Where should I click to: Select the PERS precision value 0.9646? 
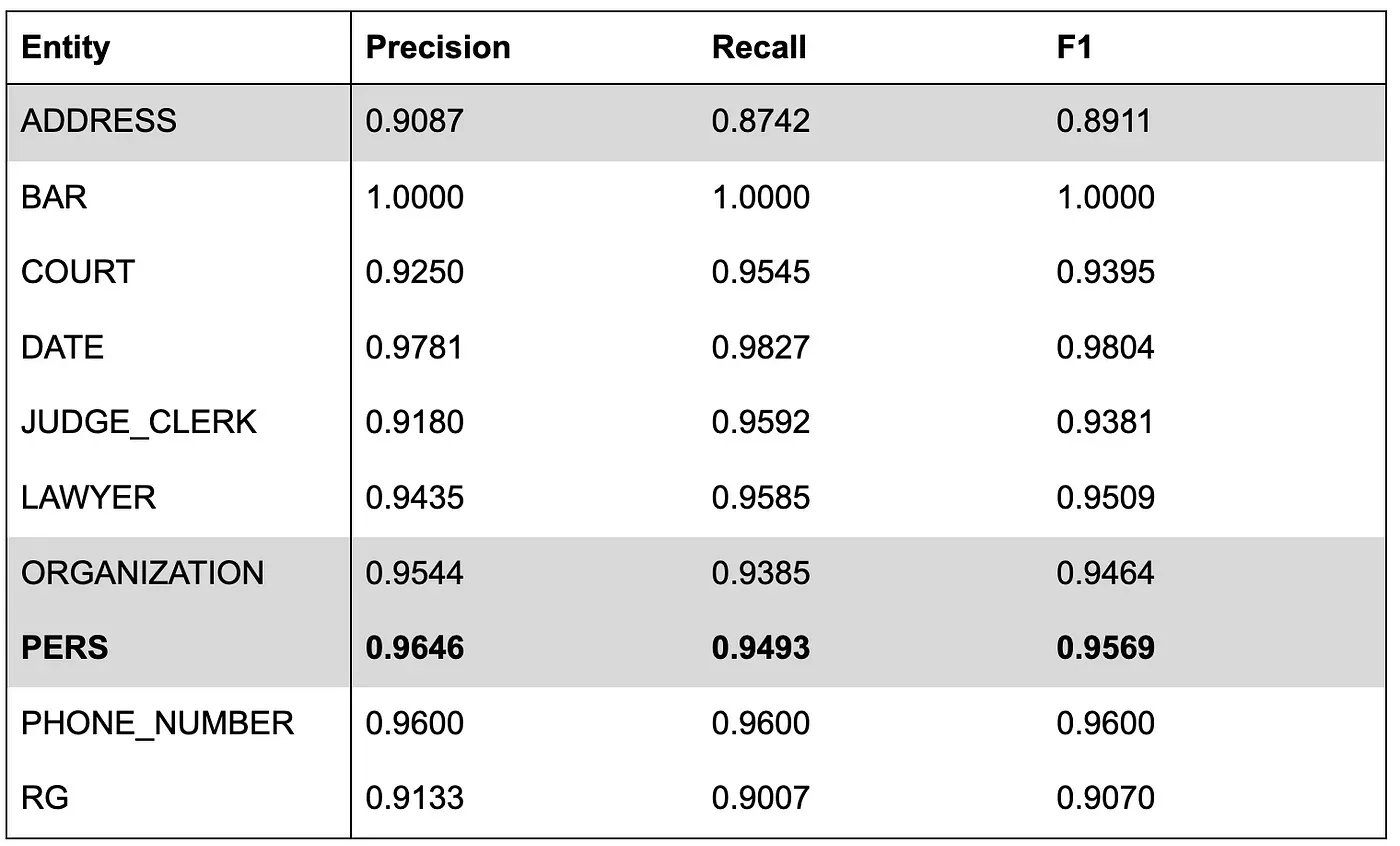coord(415,648)
